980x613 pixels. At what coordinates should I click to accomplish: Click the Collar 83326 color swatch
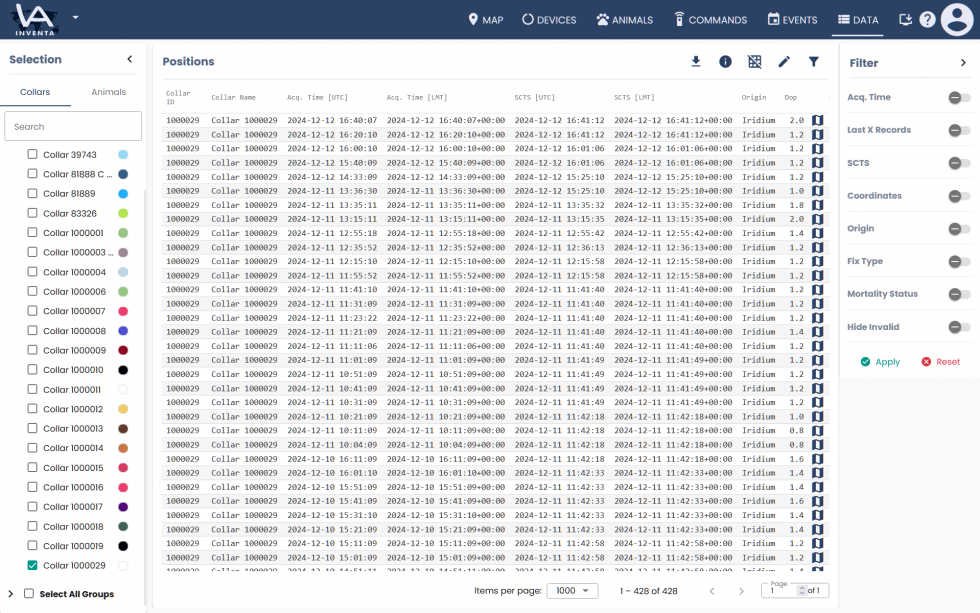(x=123, y=214)
